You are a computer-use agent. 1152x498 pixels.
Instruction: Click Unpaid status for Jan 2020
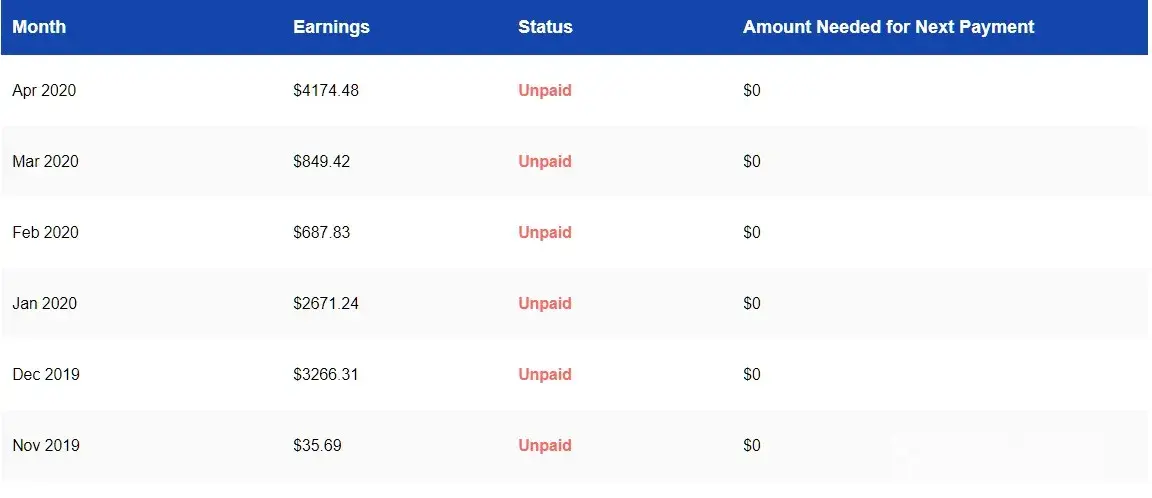(545, 303)
